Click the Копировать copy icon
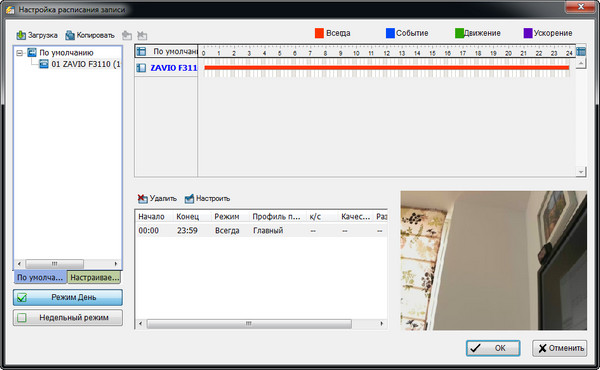This screenshot has height=370, width=600. coord(70,35)
